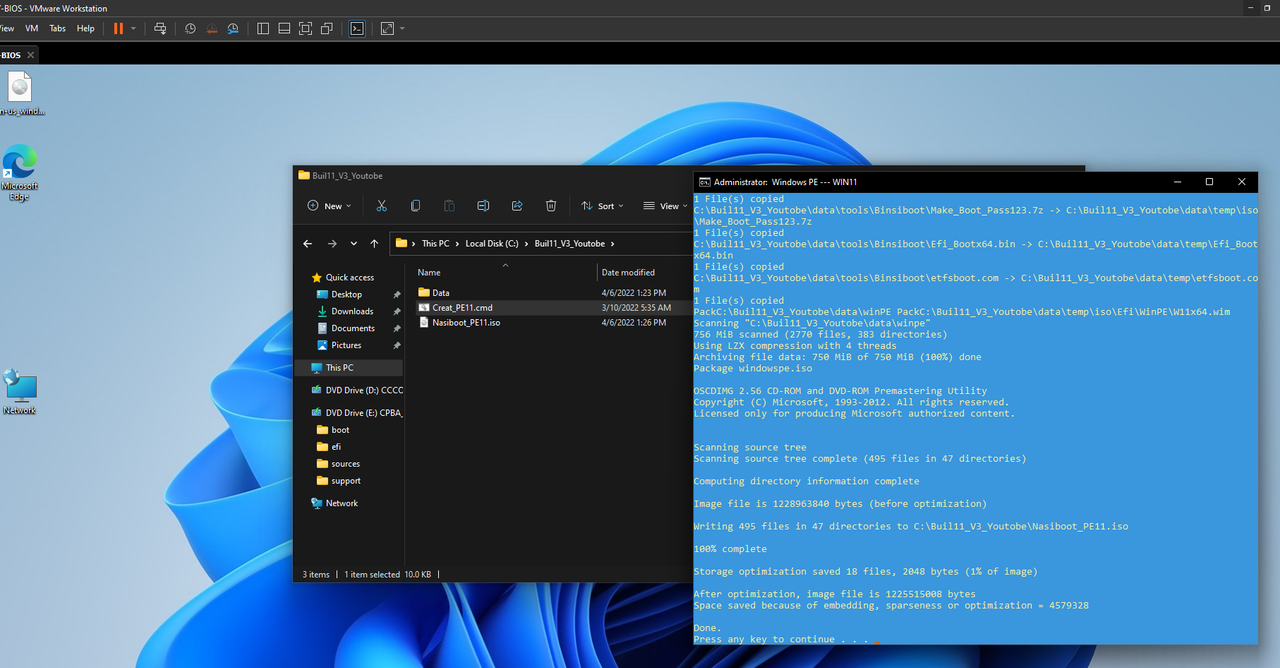
Task: Click the Copy icon in Explorer toolbar
Action: 415,206
